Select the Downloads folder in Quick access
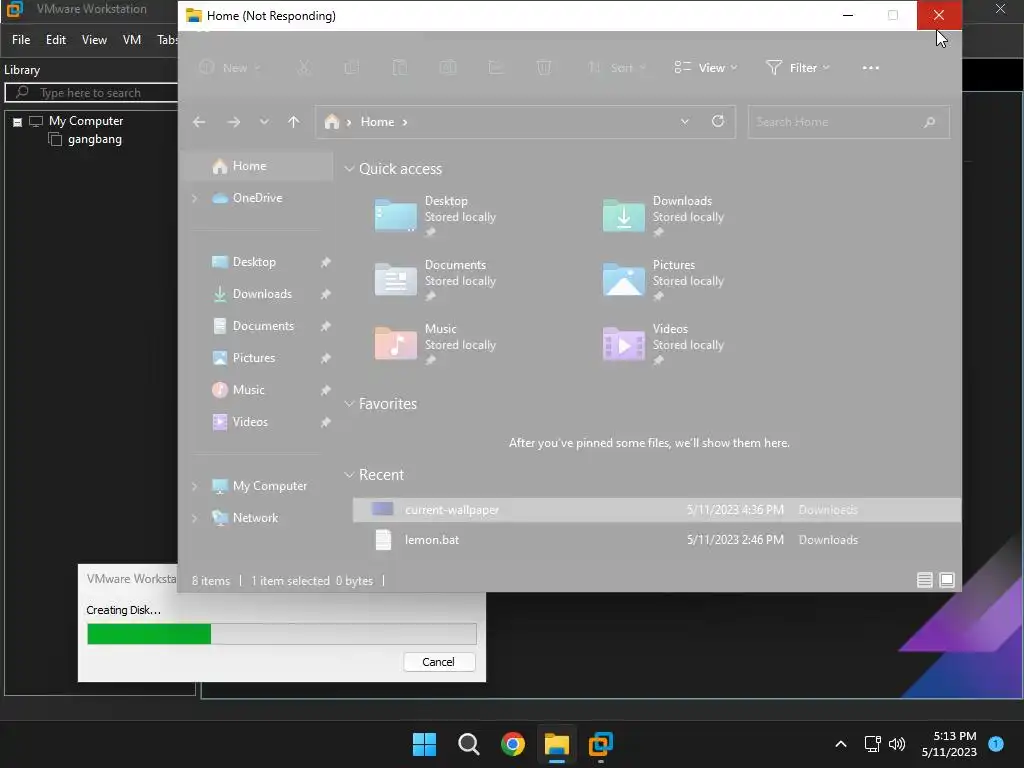Image resolution: width=1024 pixels, height=768 pixels. coord(664,216)
